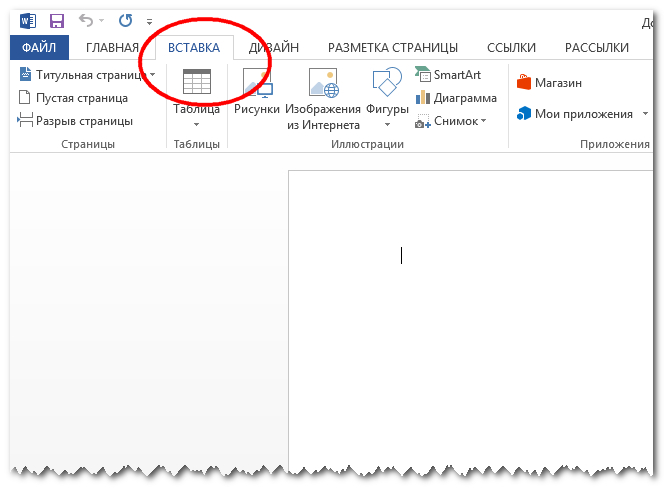
Task: Click the Рисунки label
Action: coord(257,109)
